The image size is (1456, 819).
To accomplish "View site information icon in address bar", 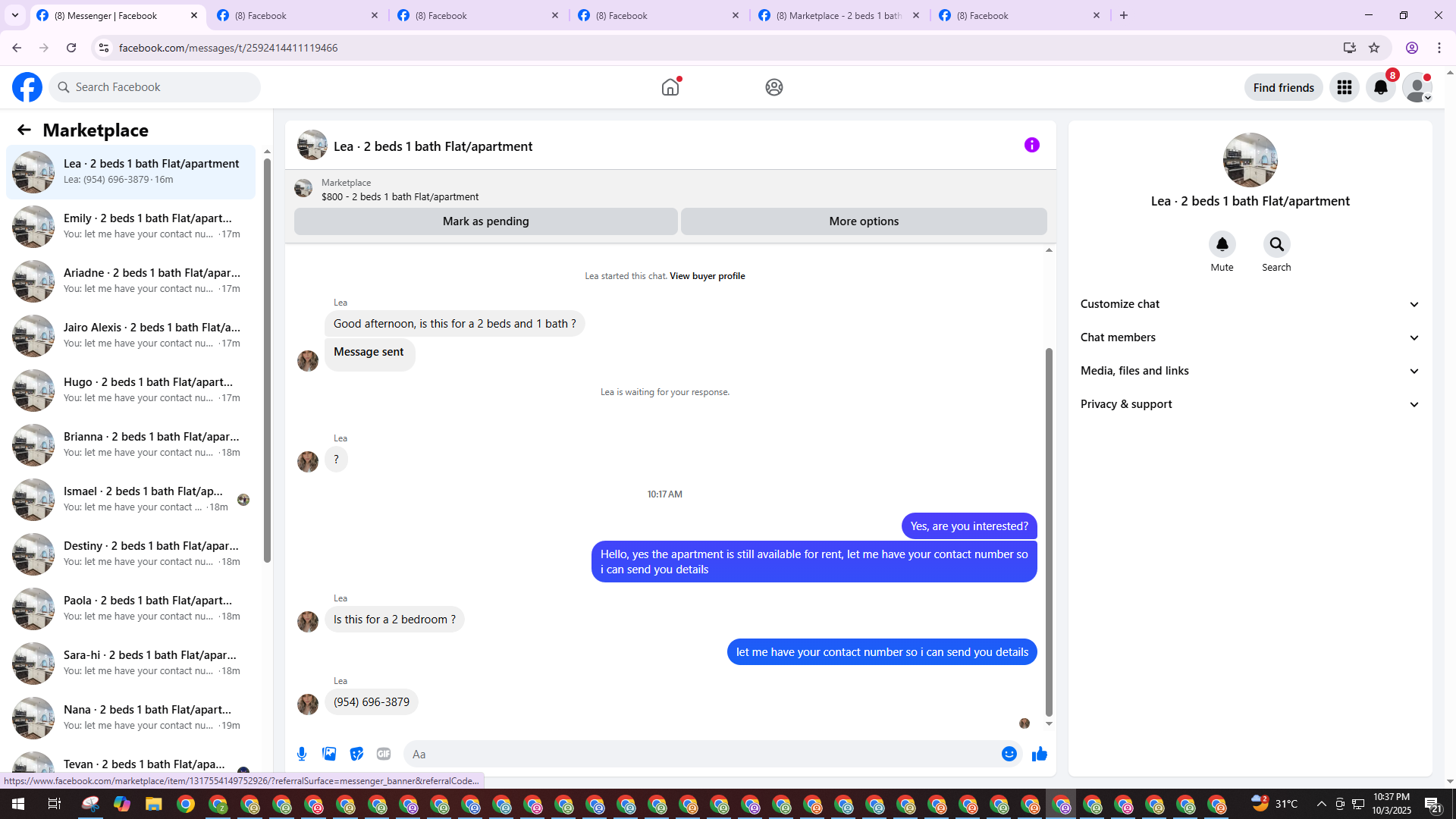I will [x=104, y=48].
